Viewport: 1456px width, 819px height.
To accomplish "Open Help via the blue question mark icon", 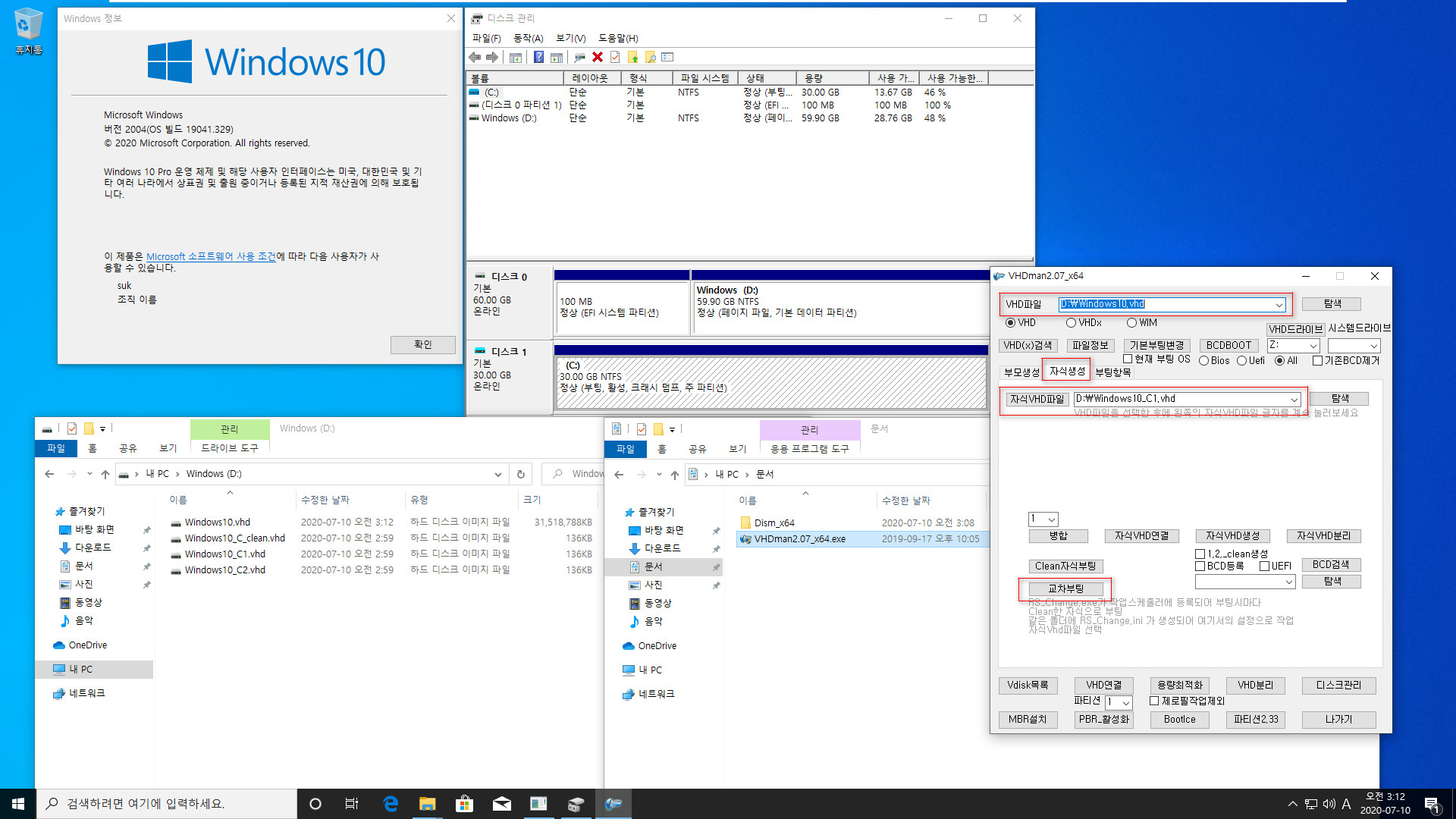I will coord(538,58).
